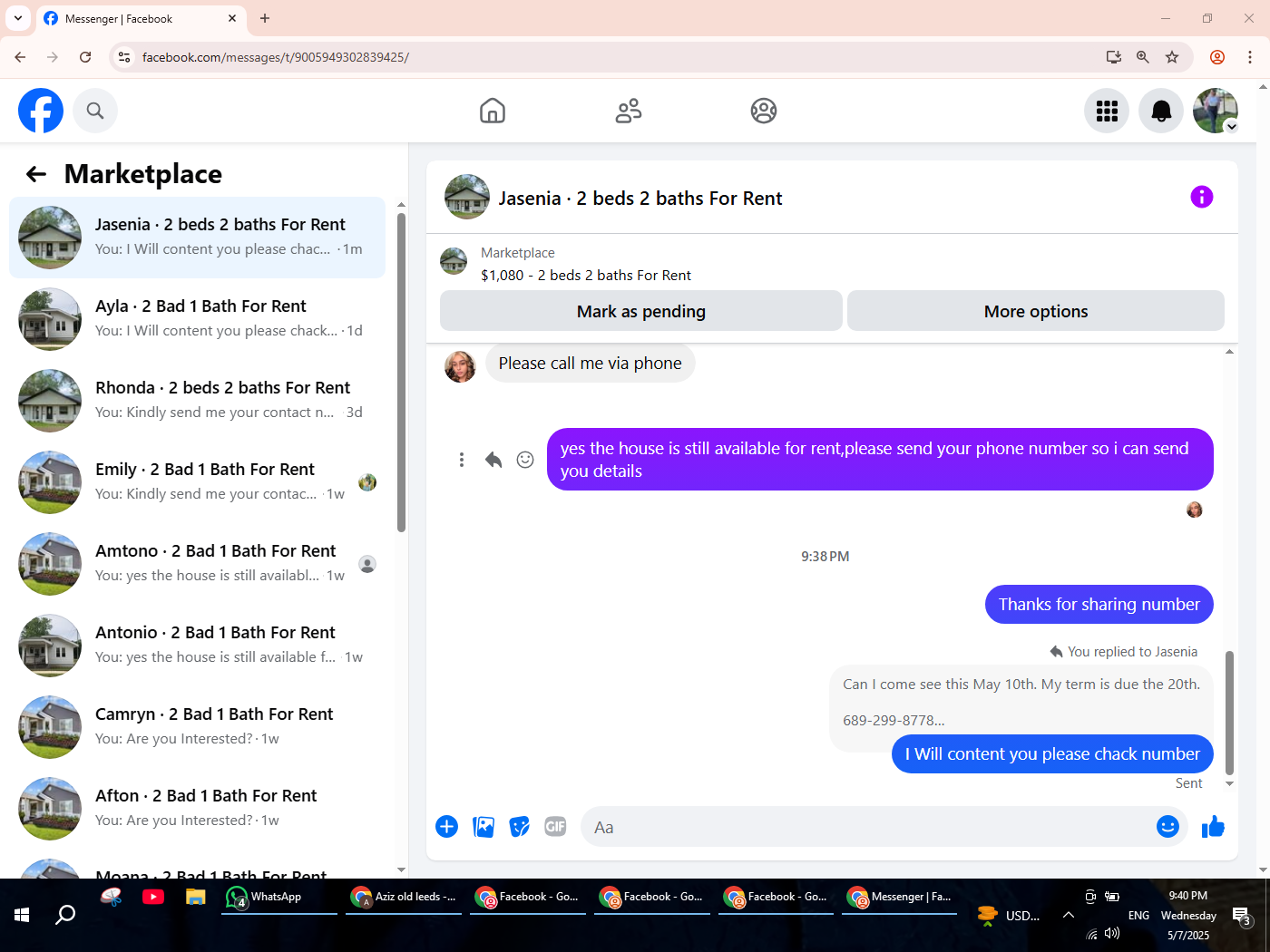Image resolution: width=1270 pixels, height=952 pixels.
Task: Open YouTube icon in taskbar
Action: tap(153, 897)
